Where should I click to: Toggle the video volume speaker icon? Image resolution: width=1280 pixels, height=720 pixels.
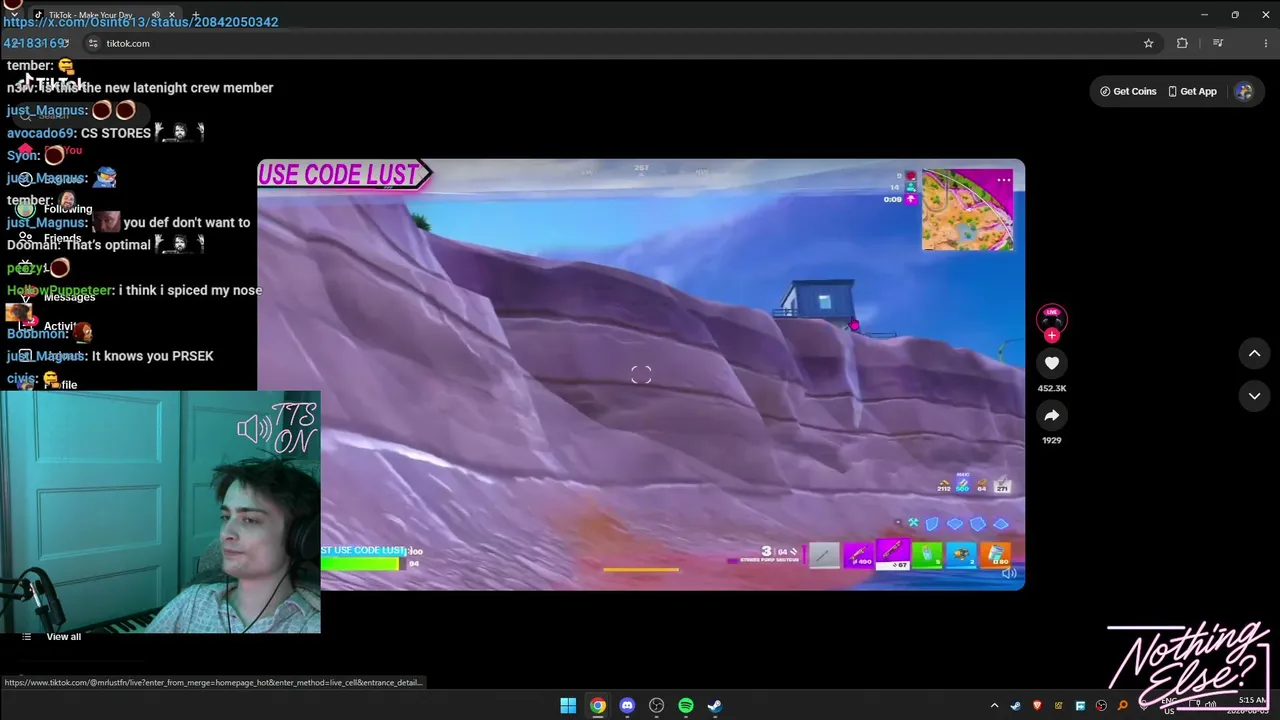coord(1009,573)
